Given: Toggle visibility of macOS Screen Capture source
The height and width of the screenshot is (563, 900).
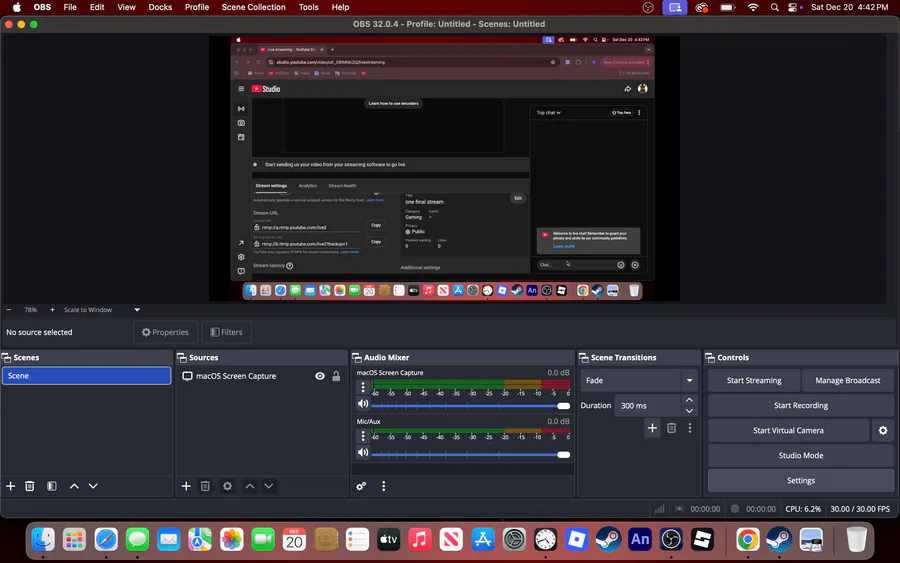Looking at the screenshot, I should click(x=320, y=376).
